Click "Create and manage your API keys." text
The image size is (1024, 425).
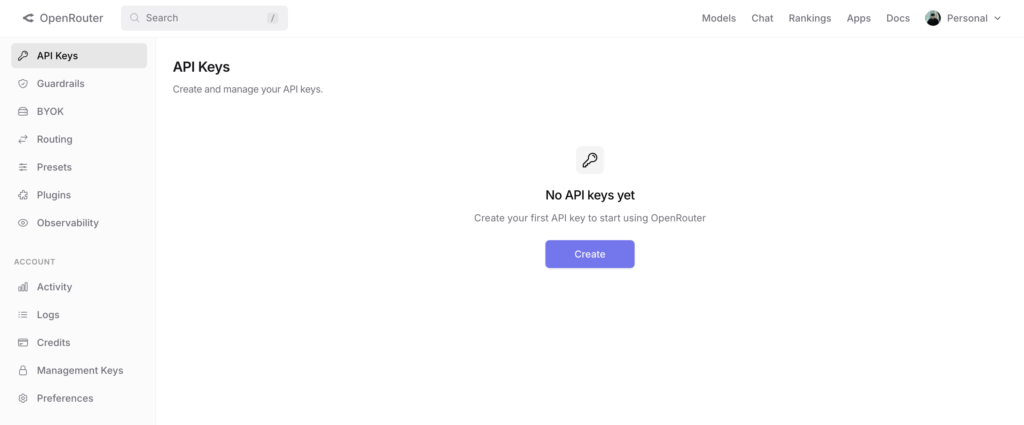(248, 89)
